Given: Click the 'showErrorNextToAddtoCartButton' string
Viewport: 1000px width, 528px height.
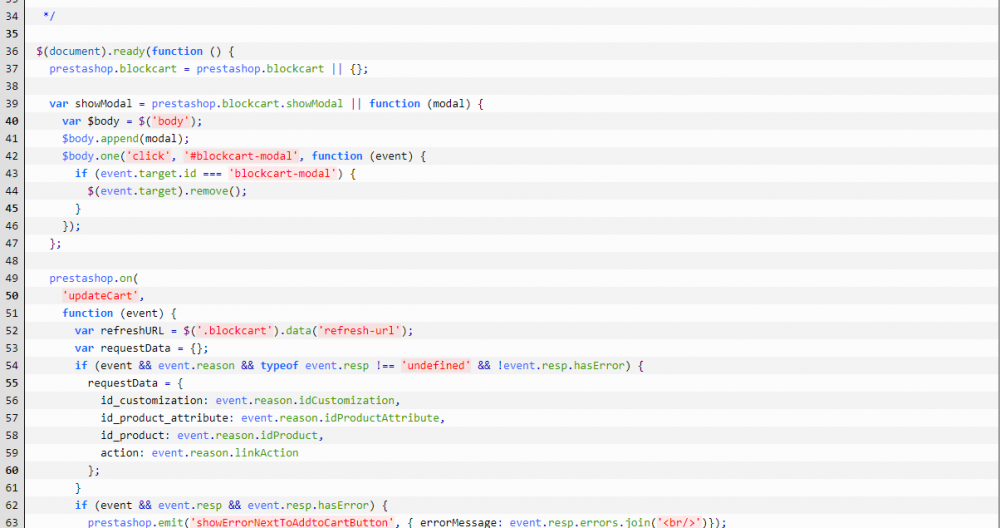Looking at the screenshot, I should click(292, 522).
